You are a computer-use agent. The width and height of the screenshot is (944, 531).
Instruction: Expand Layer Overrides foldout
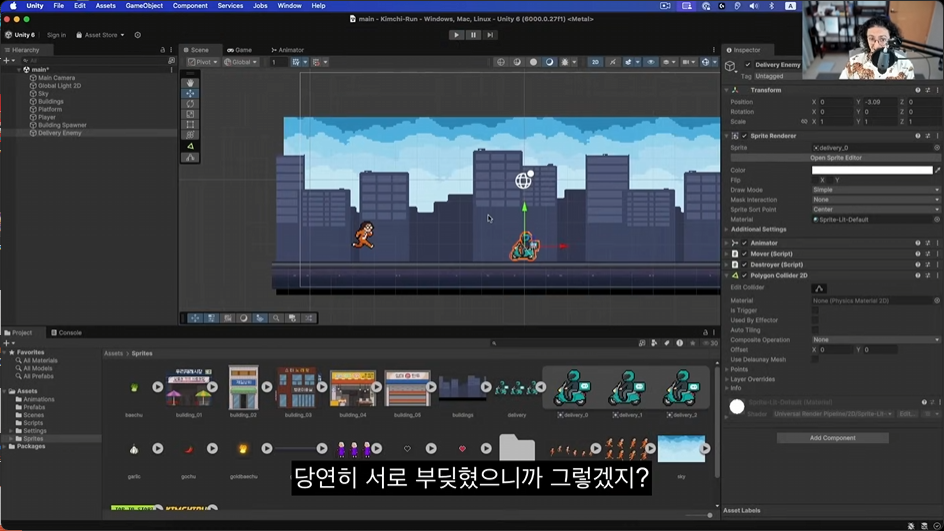tap(727, 379)
